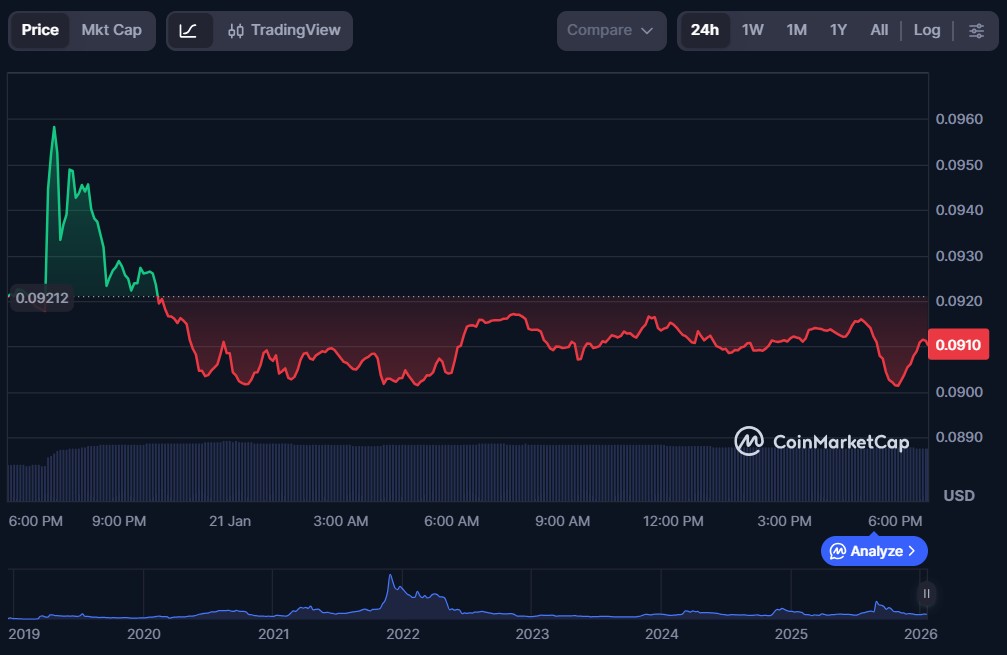Expand the Analyze chevron button
The image size is (1007, 655).
pyautogui.click(x=874, y=551)
